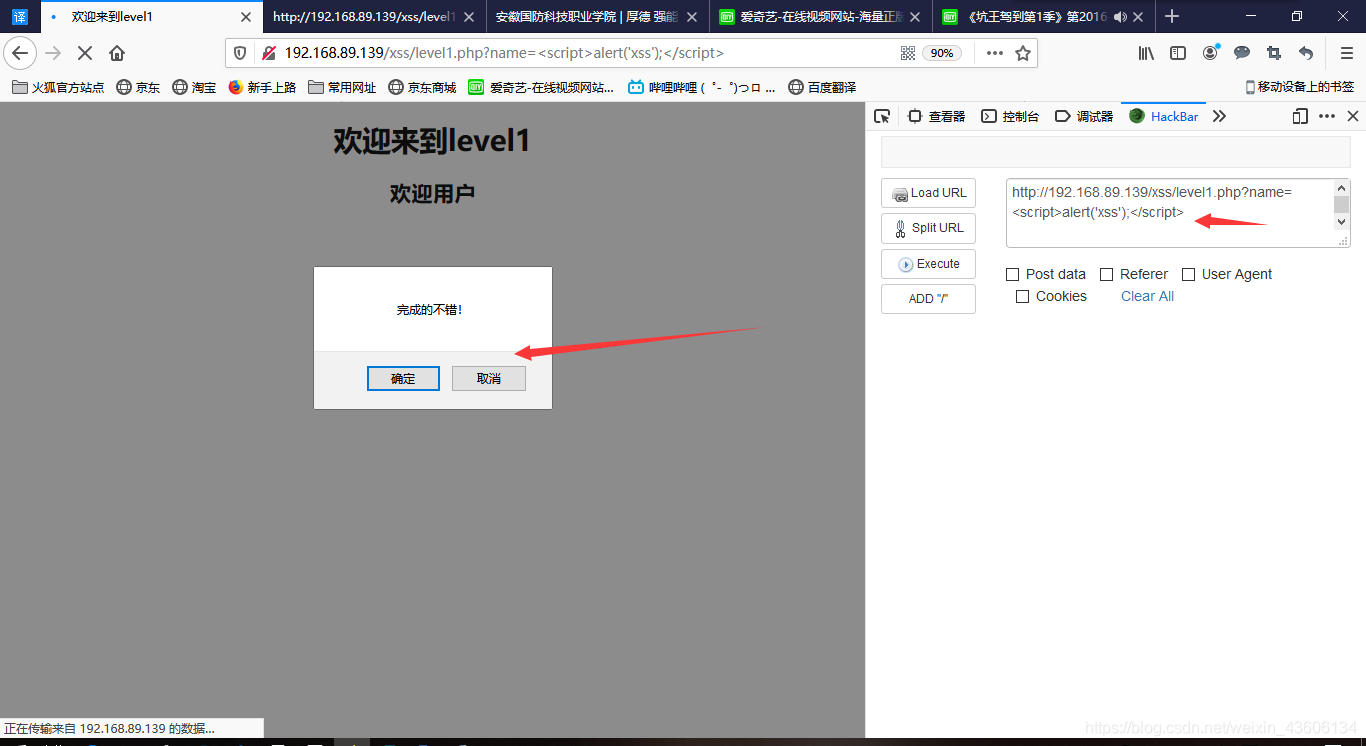The width and height of the screenshot is (1366, 746).
Task: Click the translate extension icon at tab bar start
Action: (x=20, y=17)
